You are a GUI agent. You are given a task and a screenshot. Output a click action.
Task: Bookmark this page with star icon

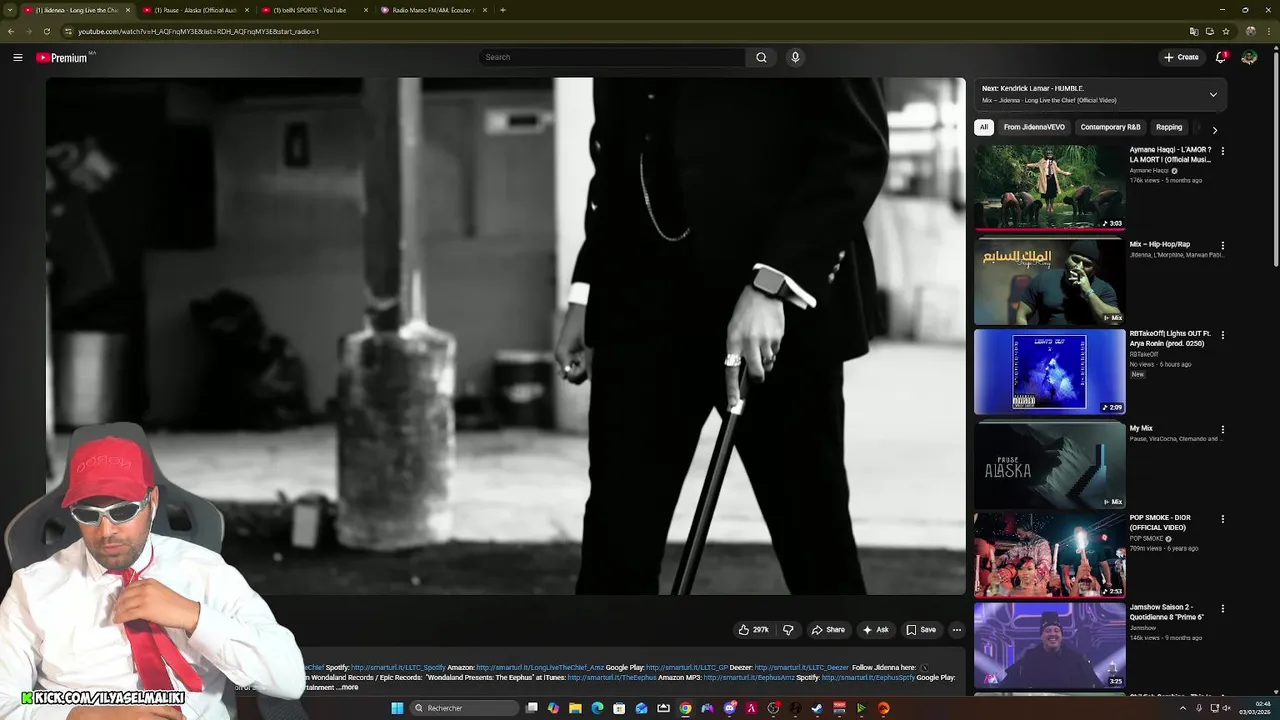click(x=1226, y=31)
